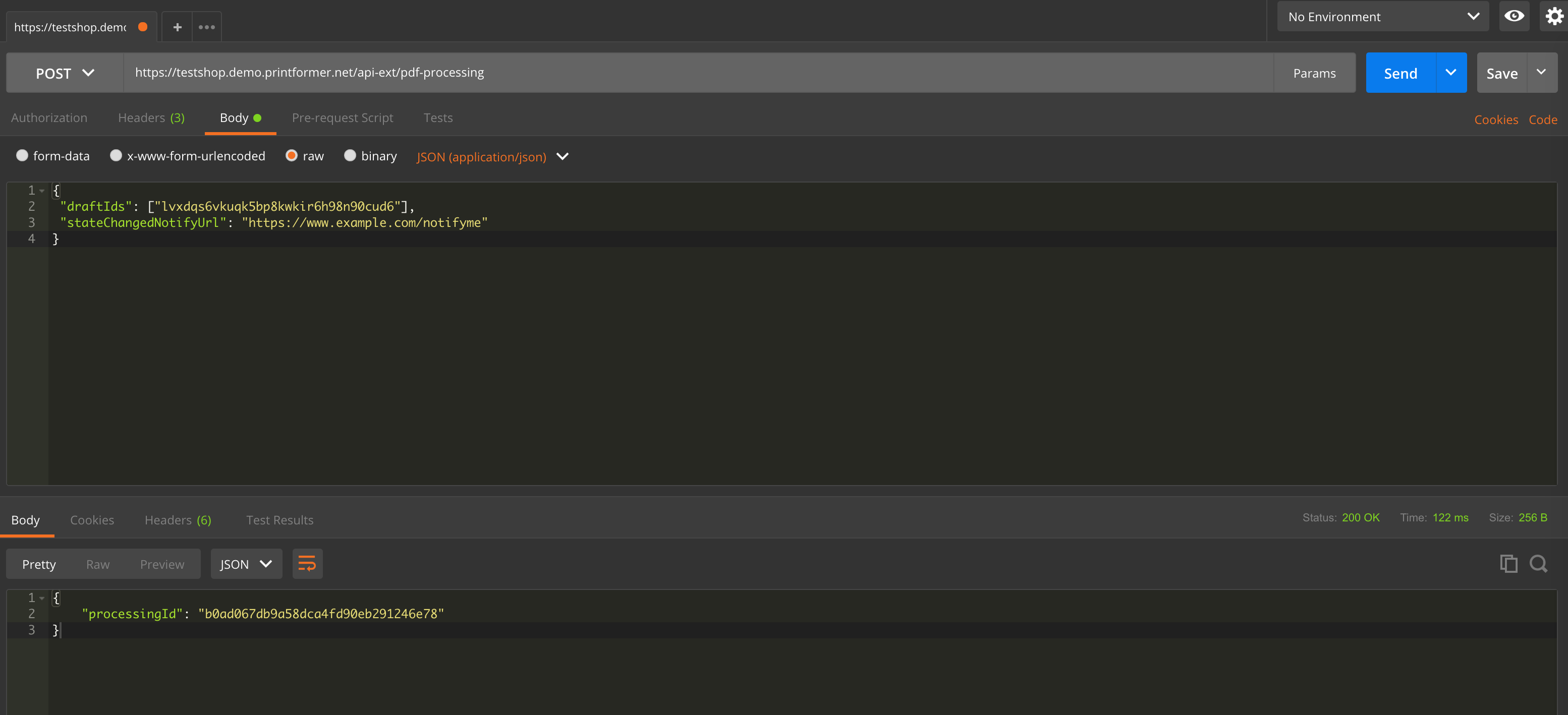The image size is (1568, 715).
Task: Toggle the response line wrap icon
Action: (307, 564)
